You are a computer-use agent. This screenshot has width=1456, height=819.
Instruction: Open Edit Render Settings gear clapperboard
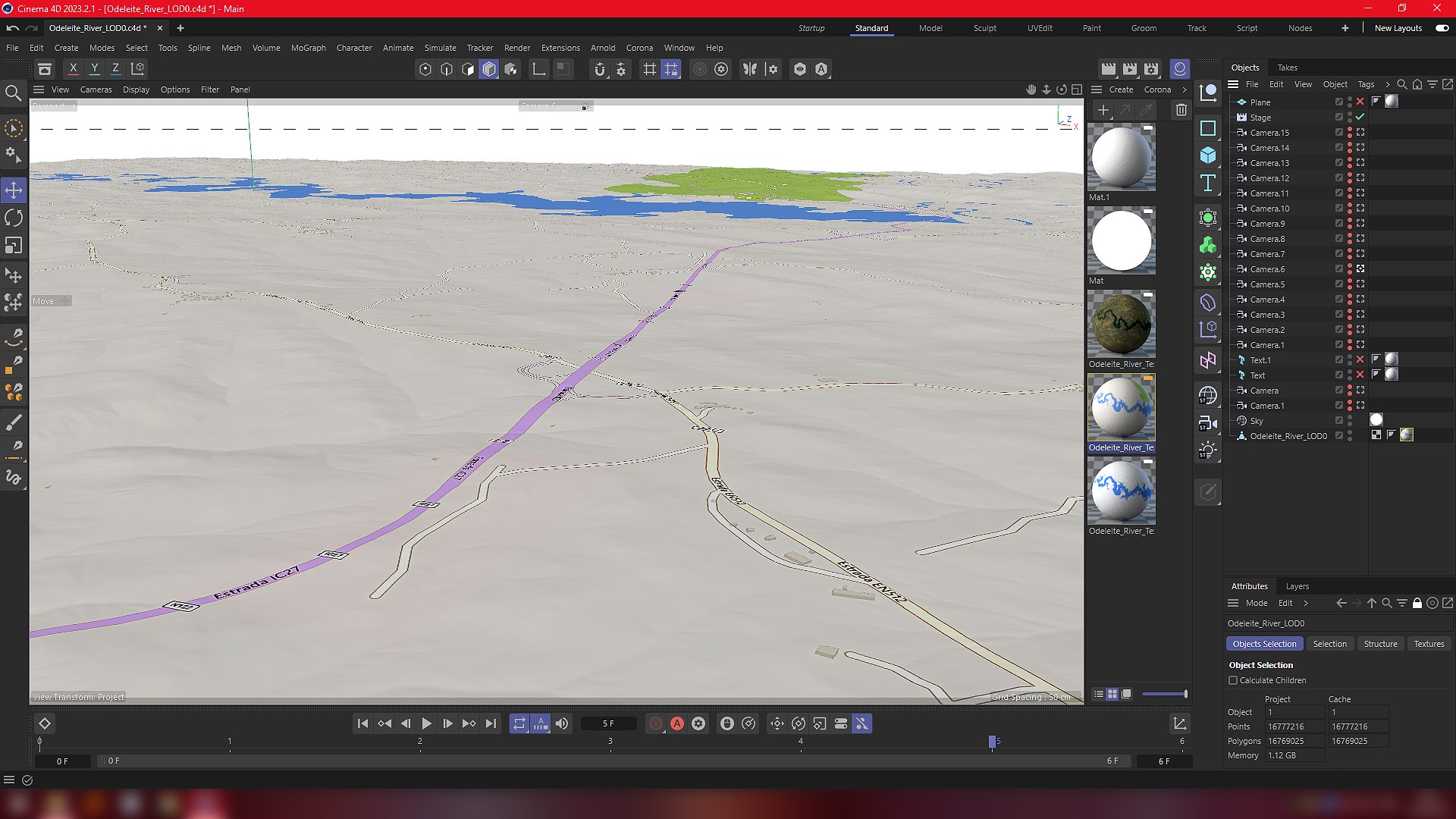coord(1151,69)
